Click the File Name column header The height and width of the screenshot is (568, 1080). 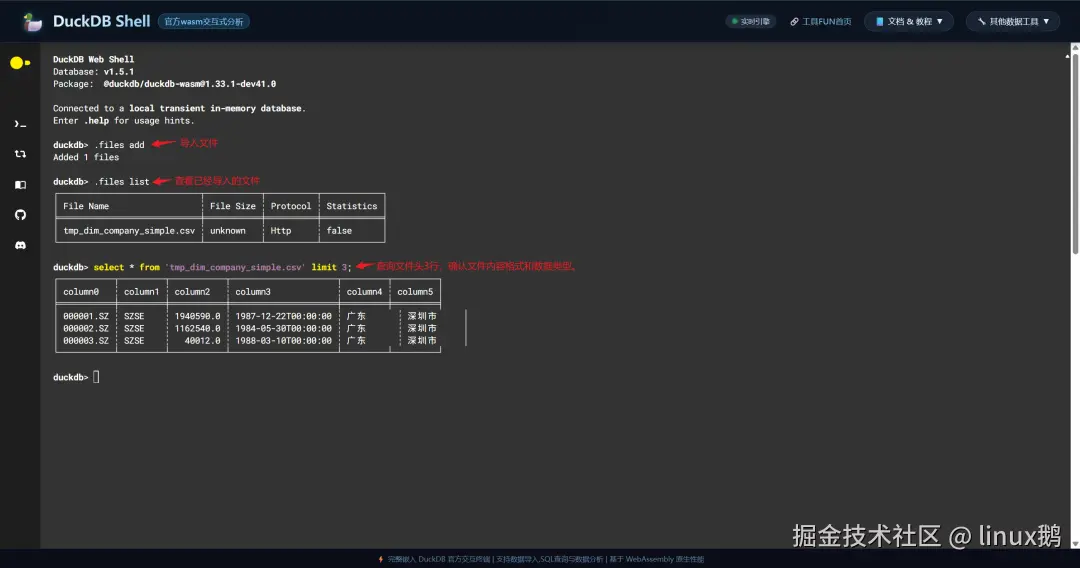[x=86, y=206]
